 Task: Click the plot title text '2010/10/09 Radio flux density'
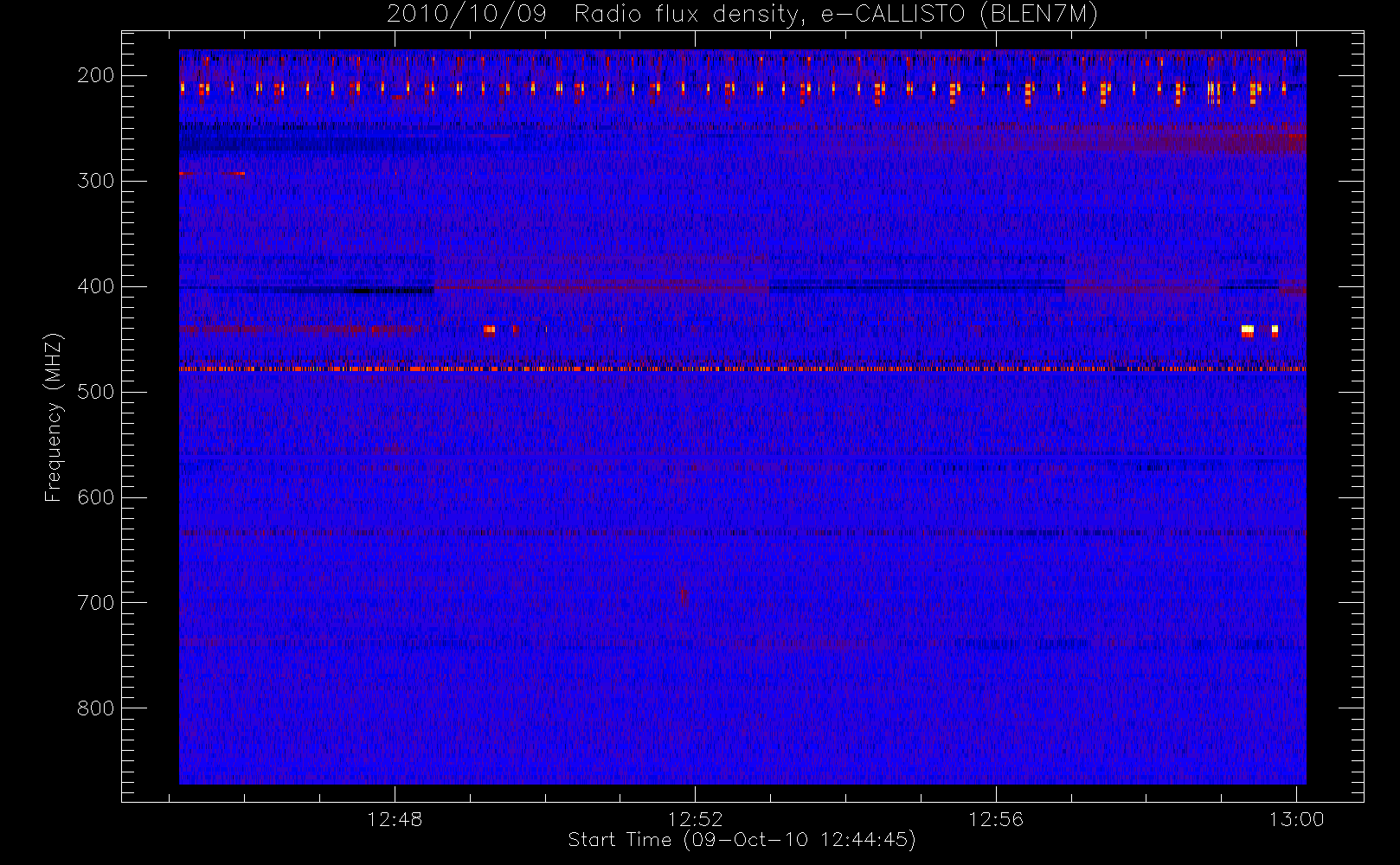[x=591, y=15]
